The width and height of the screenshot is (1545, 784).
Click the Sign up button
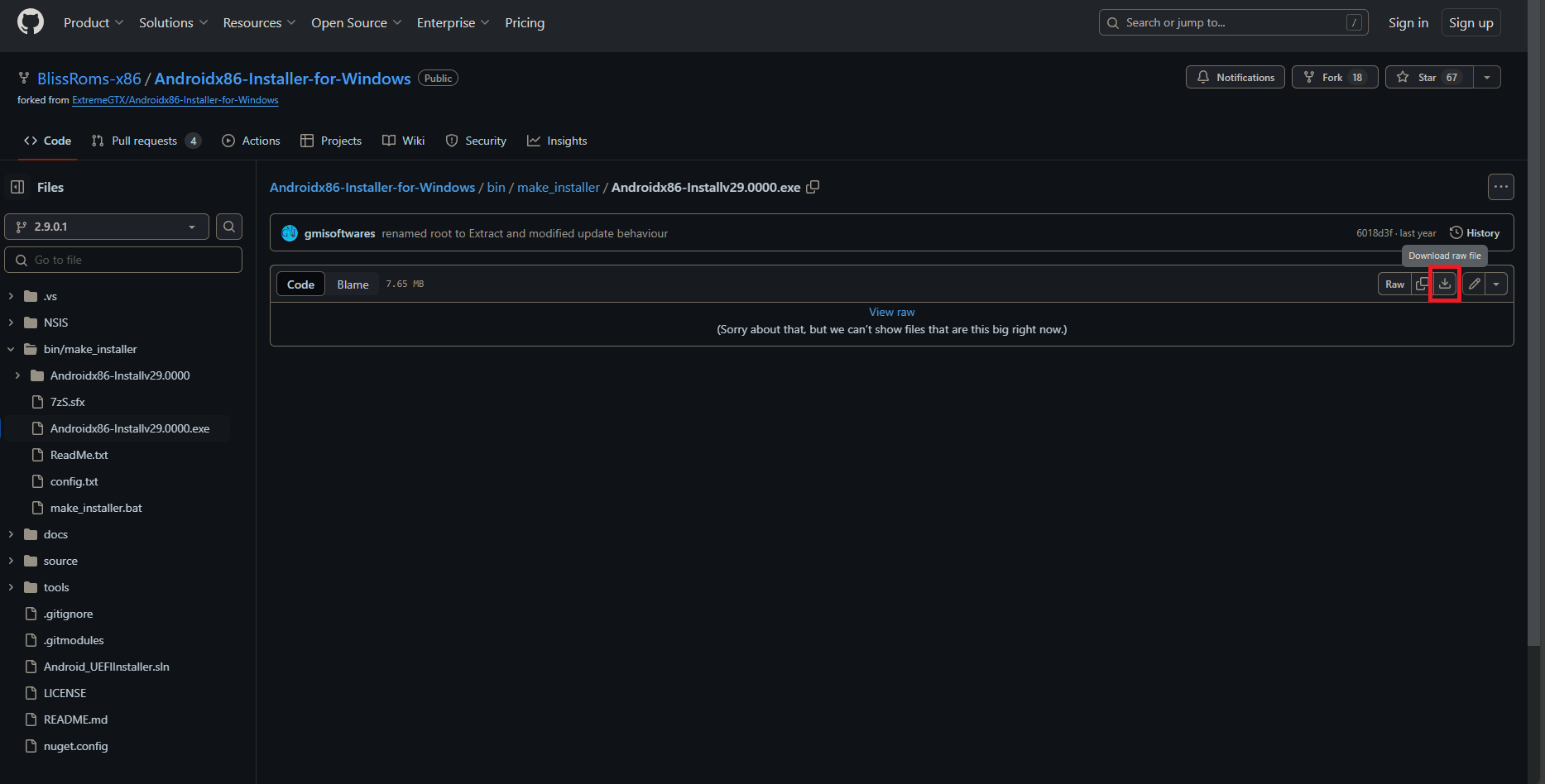click(1471, 22)
